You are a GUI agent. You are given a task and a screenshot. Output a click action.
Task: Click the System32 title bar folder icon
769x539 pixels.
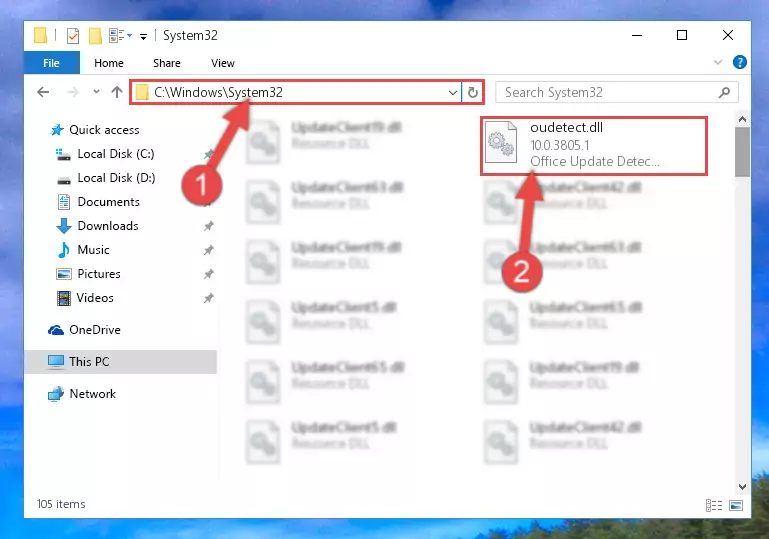pyautogui.click(x=40, y=35)
